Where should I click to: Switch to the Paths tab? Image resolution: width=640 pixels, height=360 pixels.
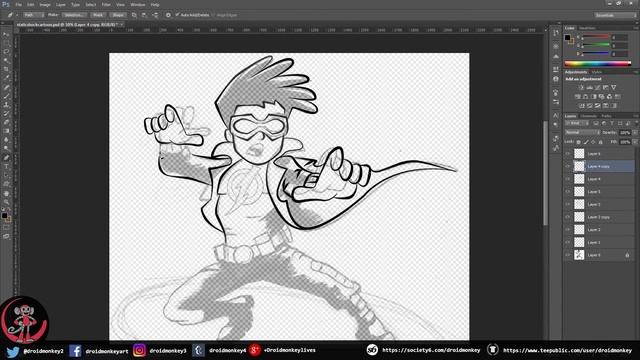(606, 116)
